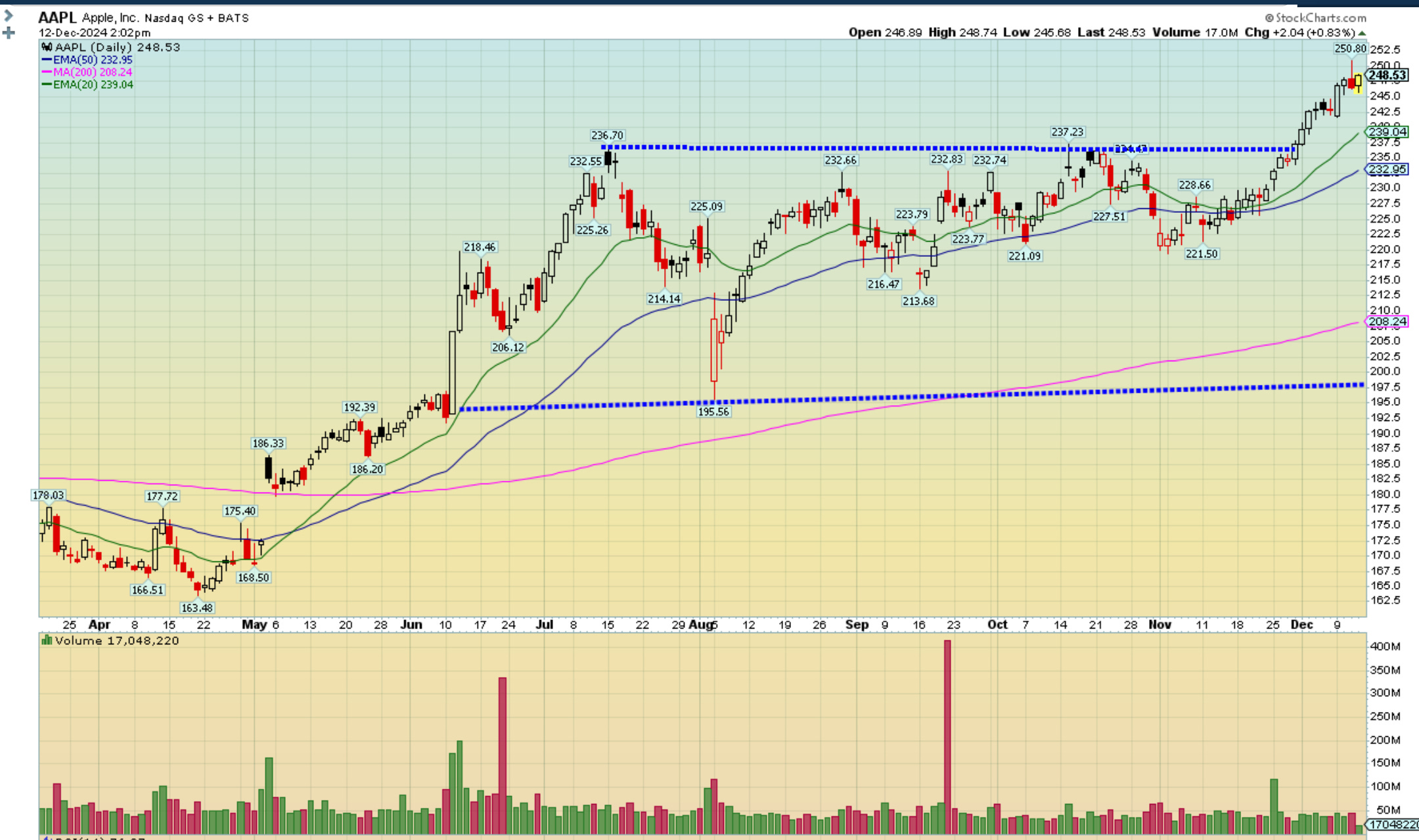
Task: Click the green up-triangle after Chg percentage
Action: tap(1362, 33)
